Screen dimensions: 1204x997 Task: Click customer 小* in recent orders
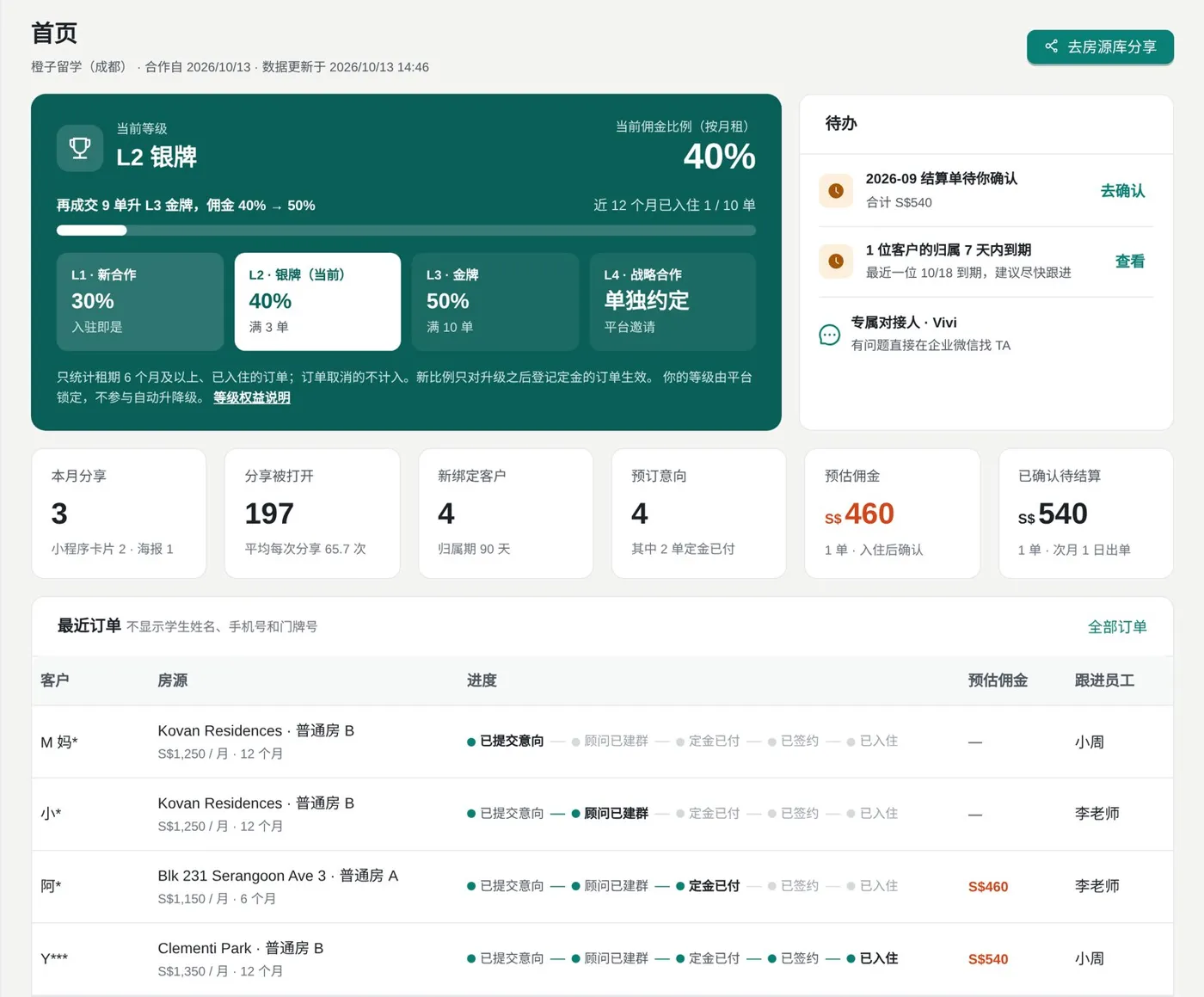pos(51,814)
